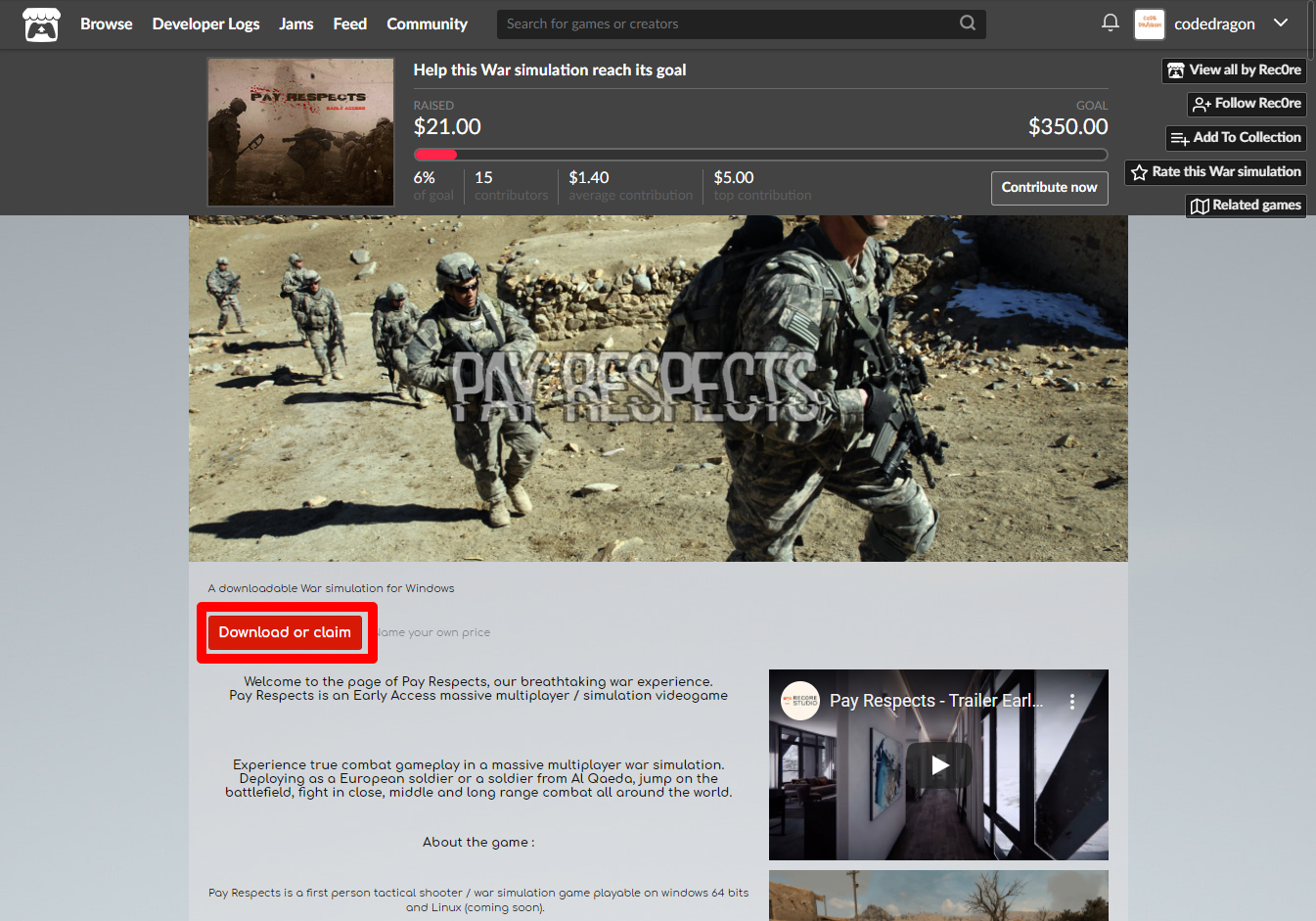The height and width of the screenshot is (921, 1316).
Task: Click the itch icon in View all
Action: tap(1176, 71)
